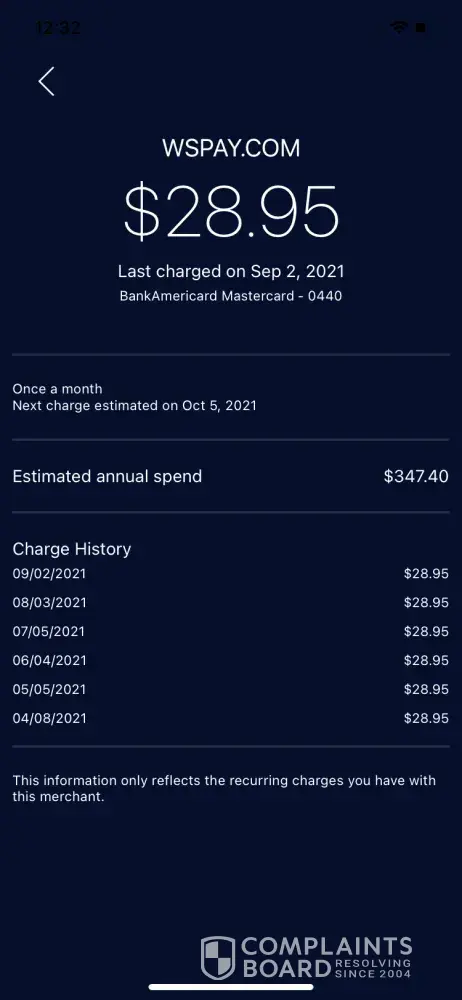Tap the Charge History heading
The width and height of the screenshot is (462, 1000).
(72, 549)
